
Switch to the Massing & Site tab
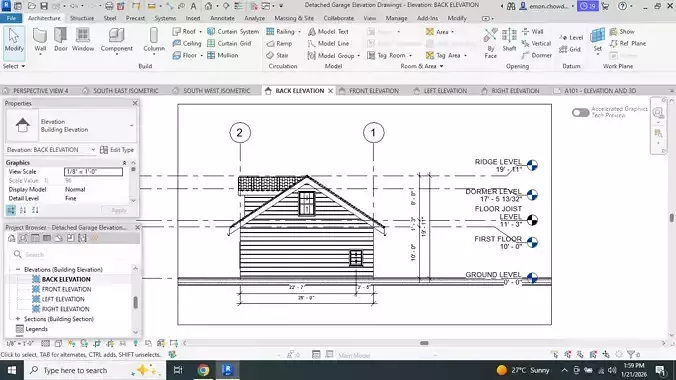(294, 18)
